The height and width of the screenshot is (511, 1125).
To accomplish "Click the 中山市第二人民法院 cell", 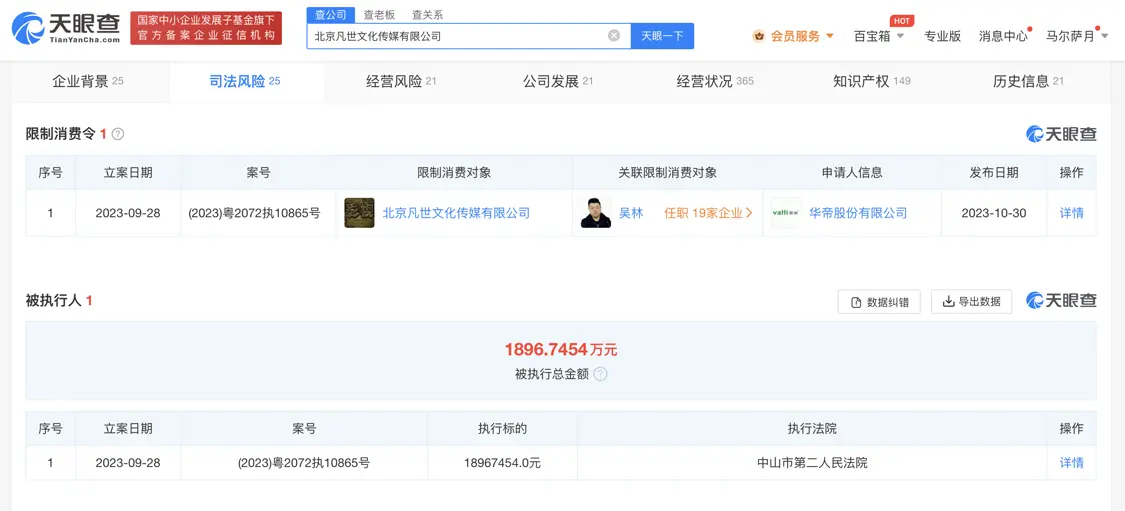I will [812, 463].
